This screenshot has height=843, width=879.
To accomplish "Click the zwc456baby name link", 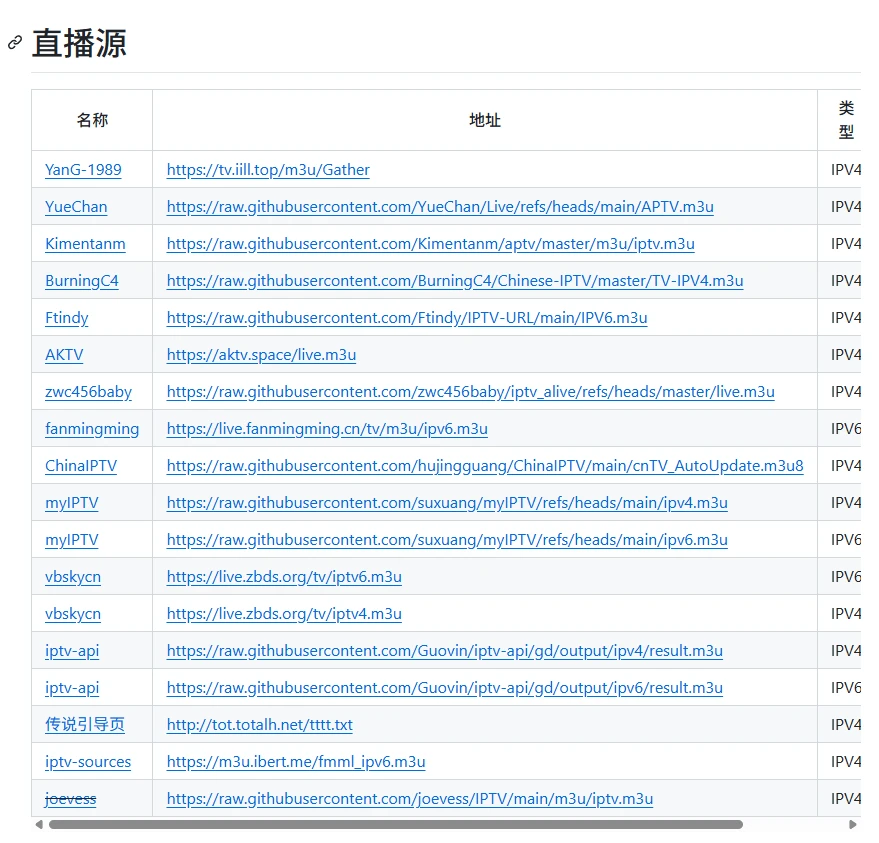I will tap(88, 392).
